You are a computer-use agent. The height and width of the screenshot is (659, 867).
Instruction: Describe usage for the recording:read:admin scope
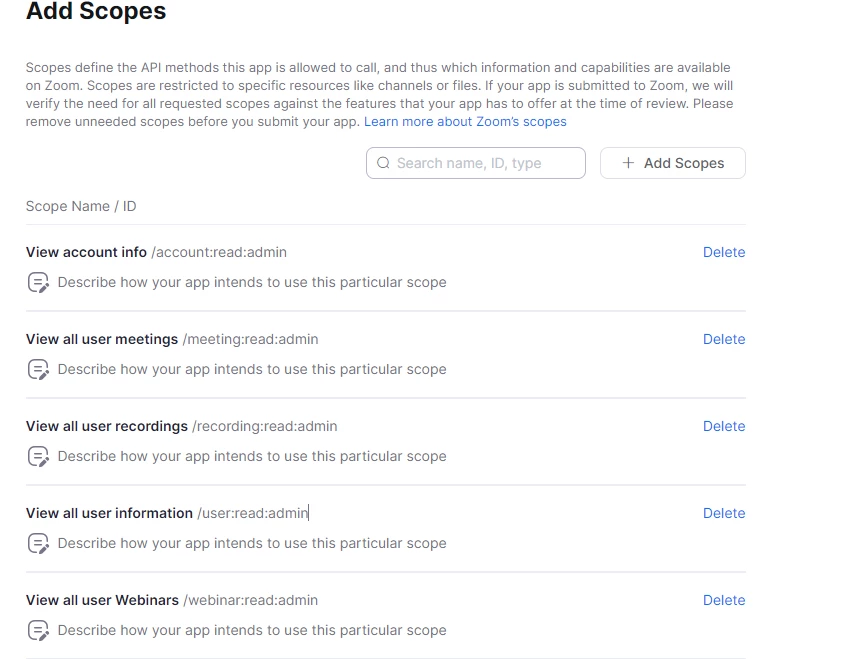click(251, 456)
